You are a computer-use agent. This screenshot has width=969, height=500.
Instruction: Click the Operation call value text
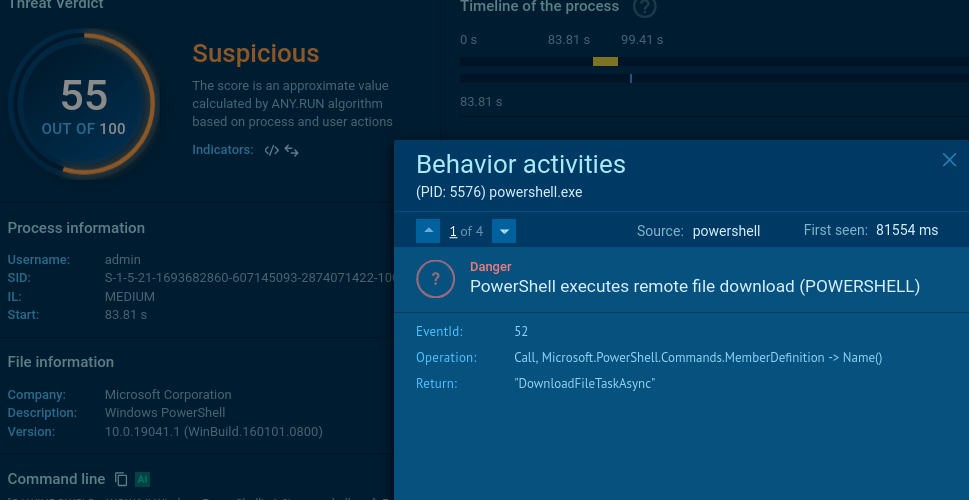point(698,357)
